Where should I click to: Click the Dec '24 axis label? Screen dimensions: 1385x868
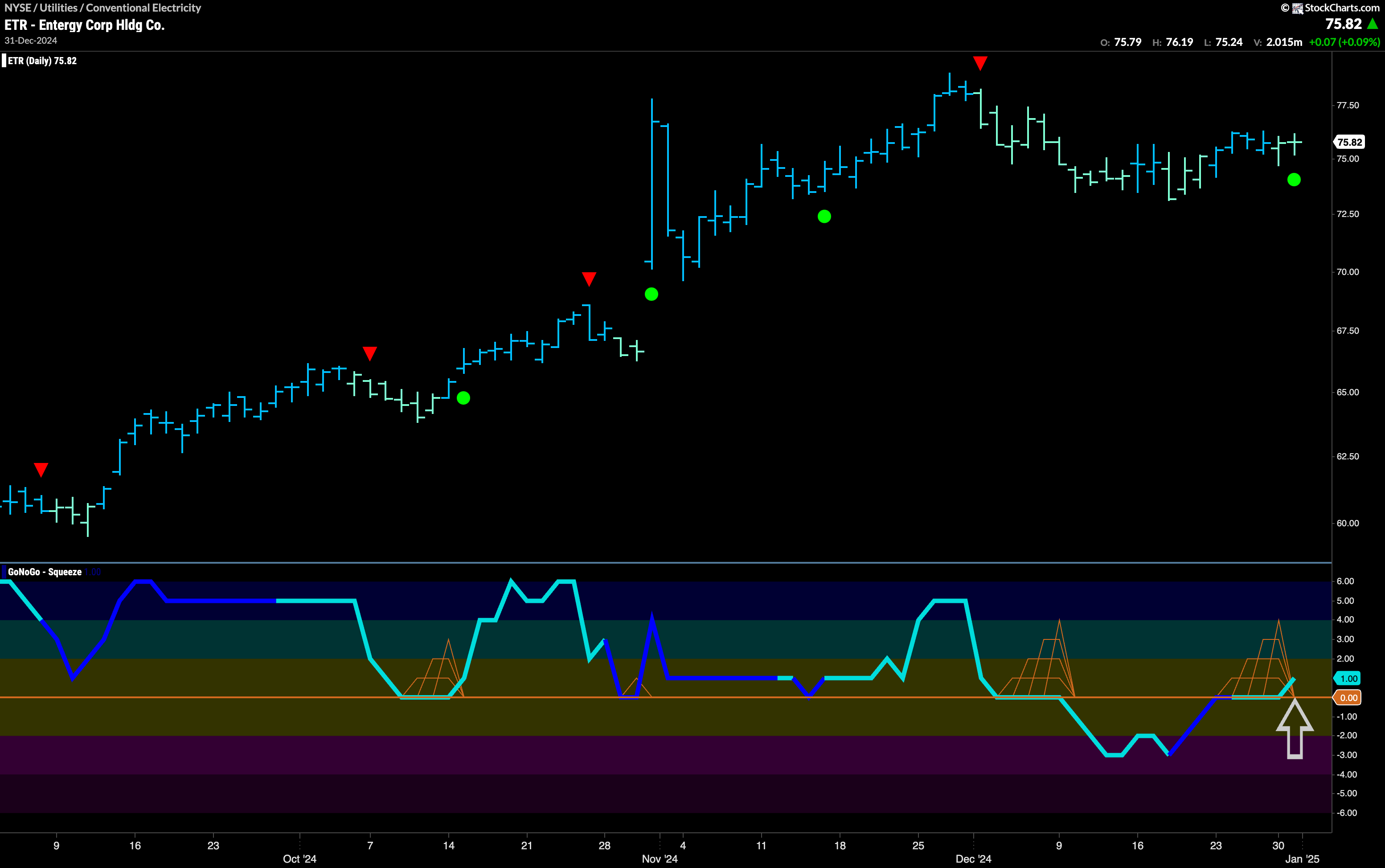[x=973, y=859]
